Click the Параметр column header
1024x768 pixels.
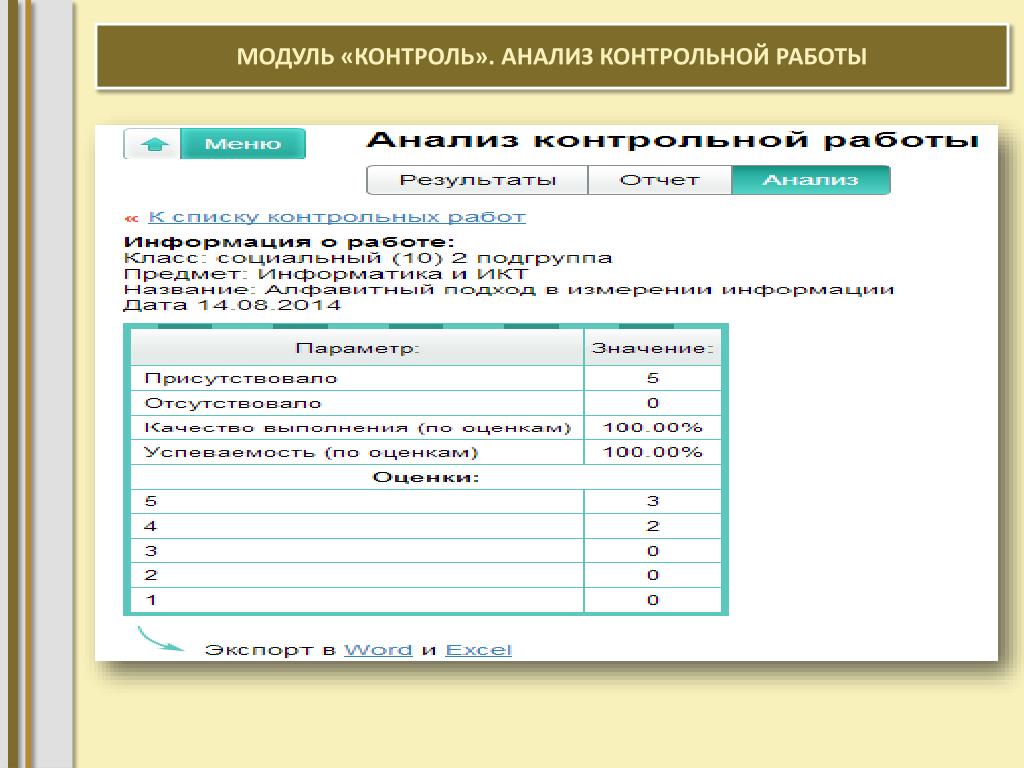357,347
